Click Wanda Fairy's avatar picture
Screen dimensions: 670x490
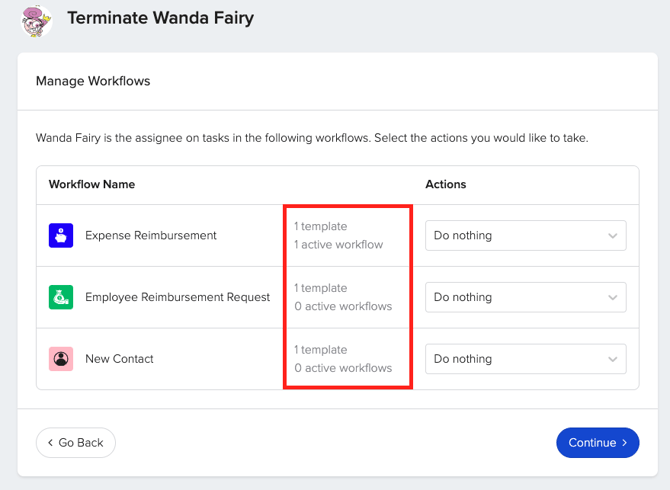[37, 21]
